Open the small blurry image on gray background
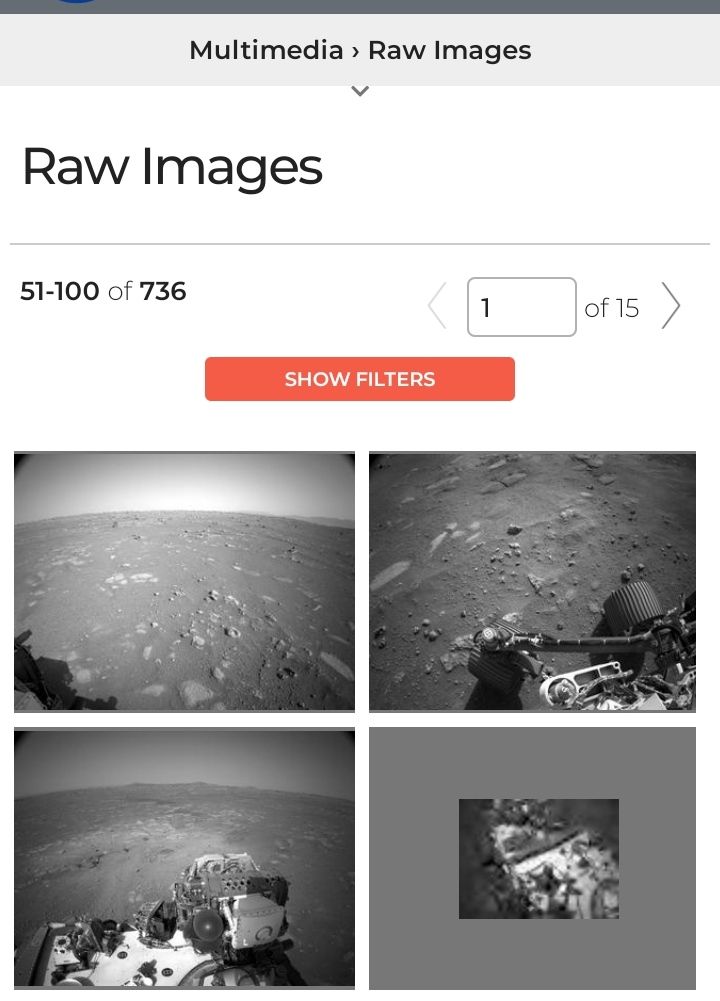Image resolution: width=720 pixels, height=1001 pixels. pos(539,859)
